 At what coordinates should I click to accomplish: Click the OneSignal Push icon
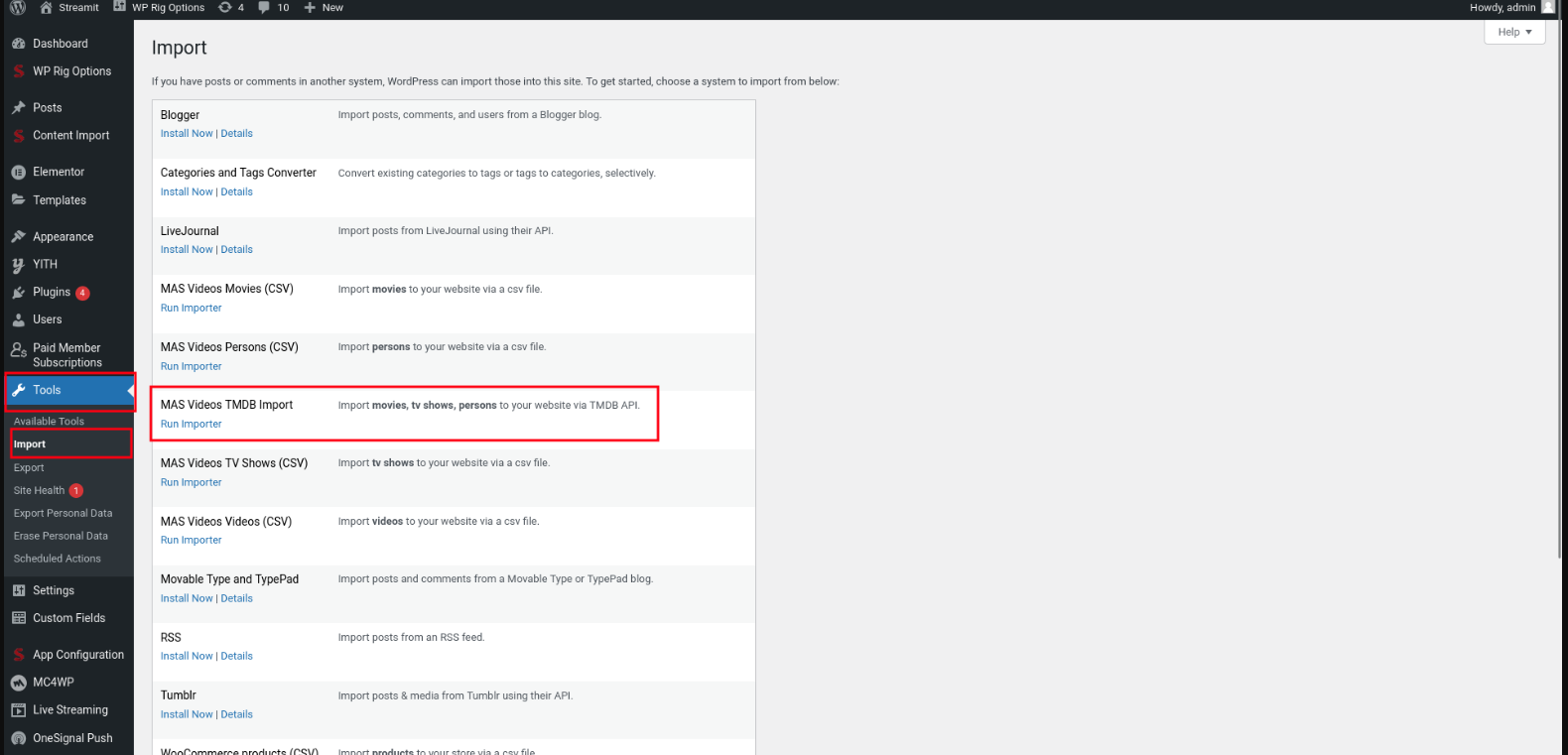18,738
